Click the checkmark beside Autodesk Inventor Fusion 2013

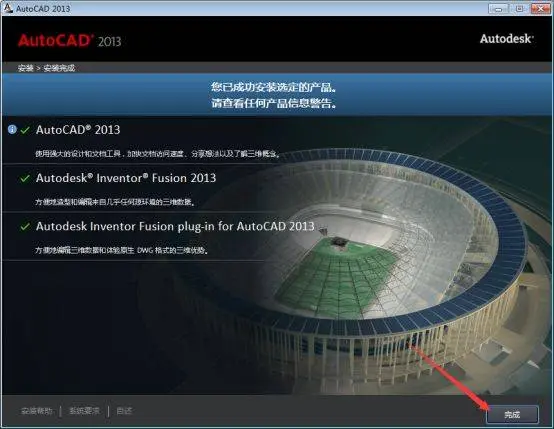25,178
